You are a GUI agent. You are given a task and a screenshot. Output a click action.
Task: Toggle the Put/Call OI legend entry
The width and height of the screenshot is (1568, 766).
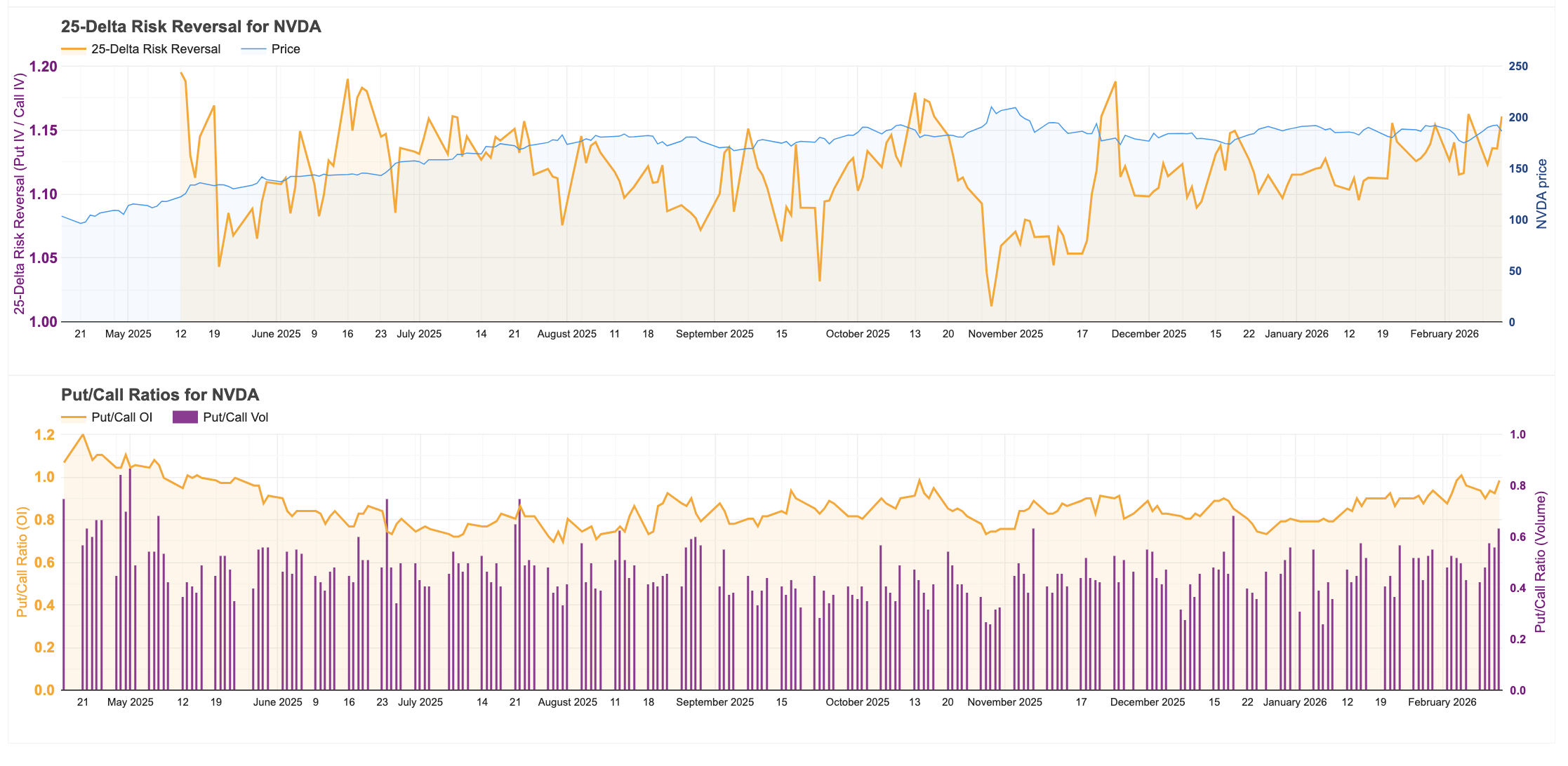(121, 417)
